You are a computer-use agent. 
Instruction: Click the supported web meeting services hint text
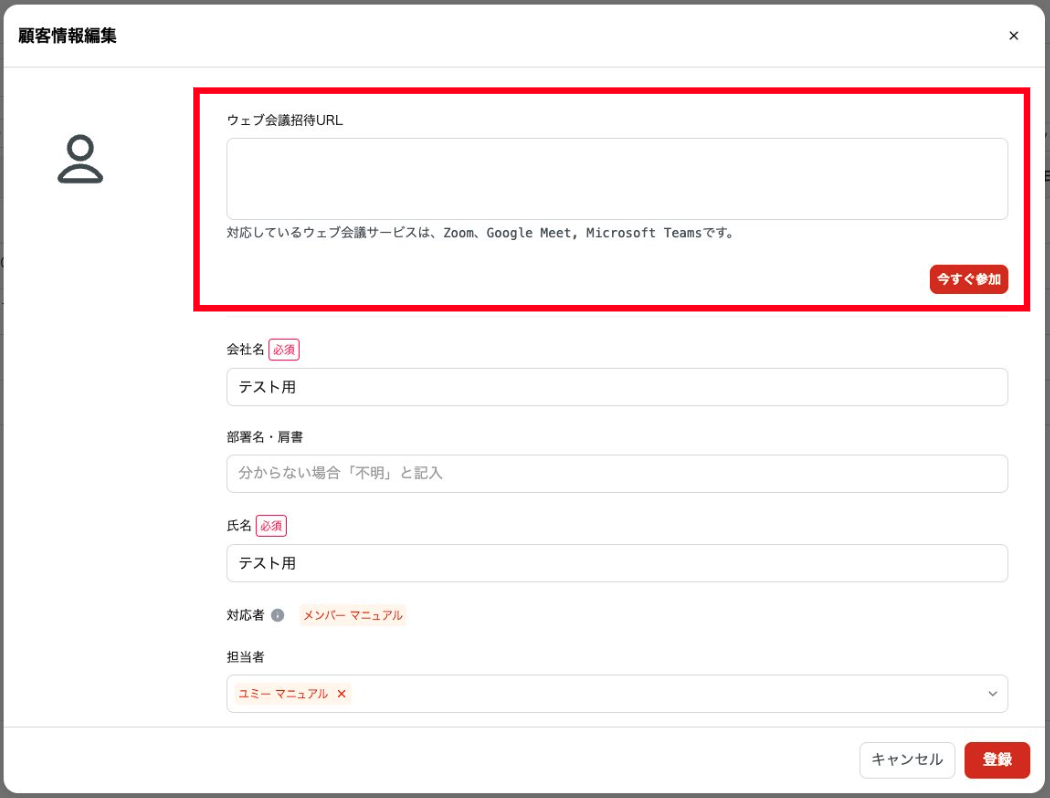(x=481, y=233)
